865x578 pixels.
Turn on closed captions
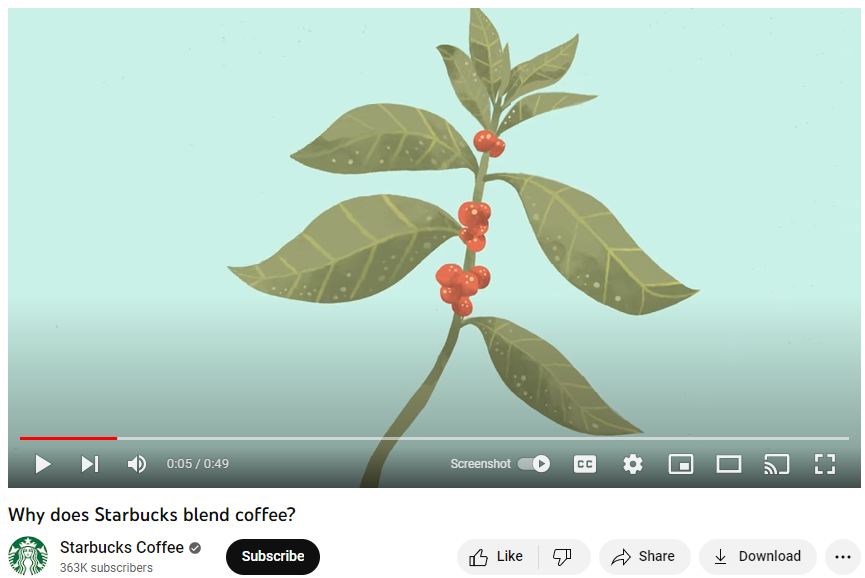[x=585, y=464]
